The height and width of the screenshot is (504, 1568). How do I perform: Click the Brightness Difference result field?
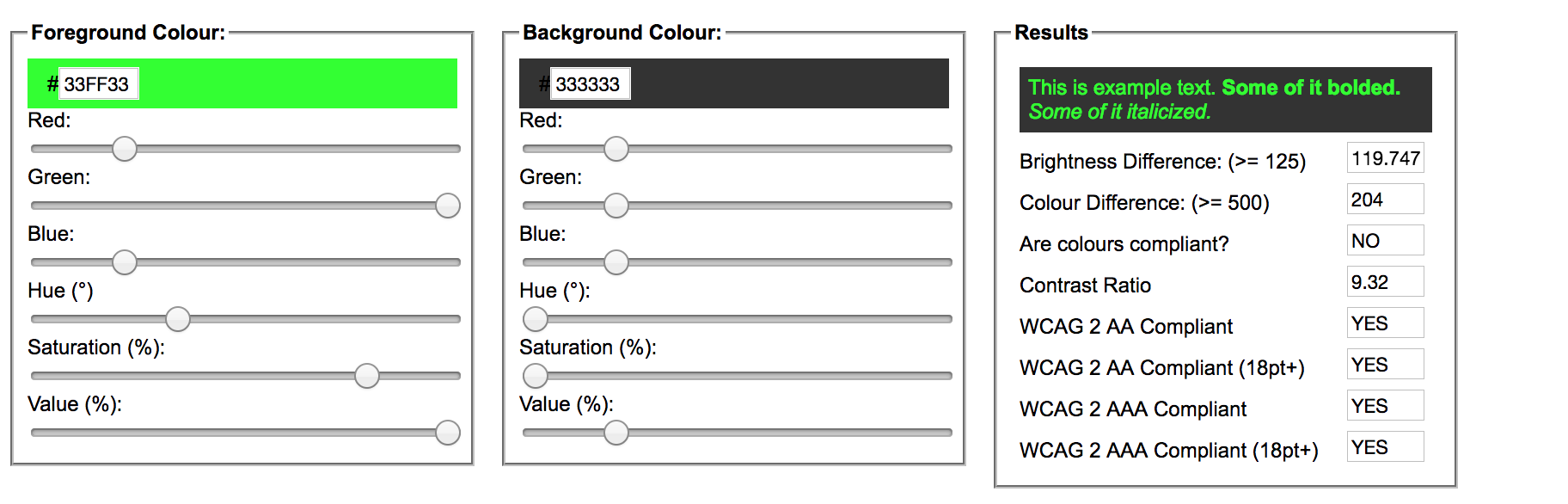point(1385,158)
